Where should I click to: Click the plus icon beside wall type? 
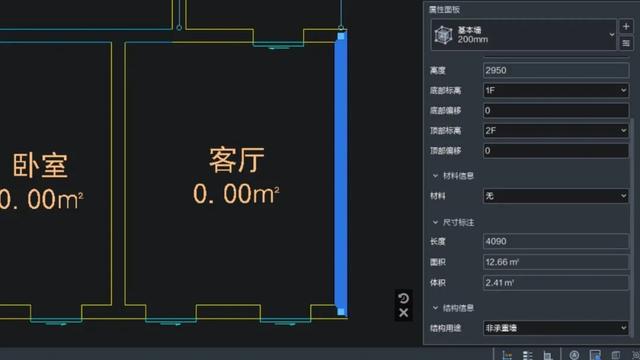626,27
